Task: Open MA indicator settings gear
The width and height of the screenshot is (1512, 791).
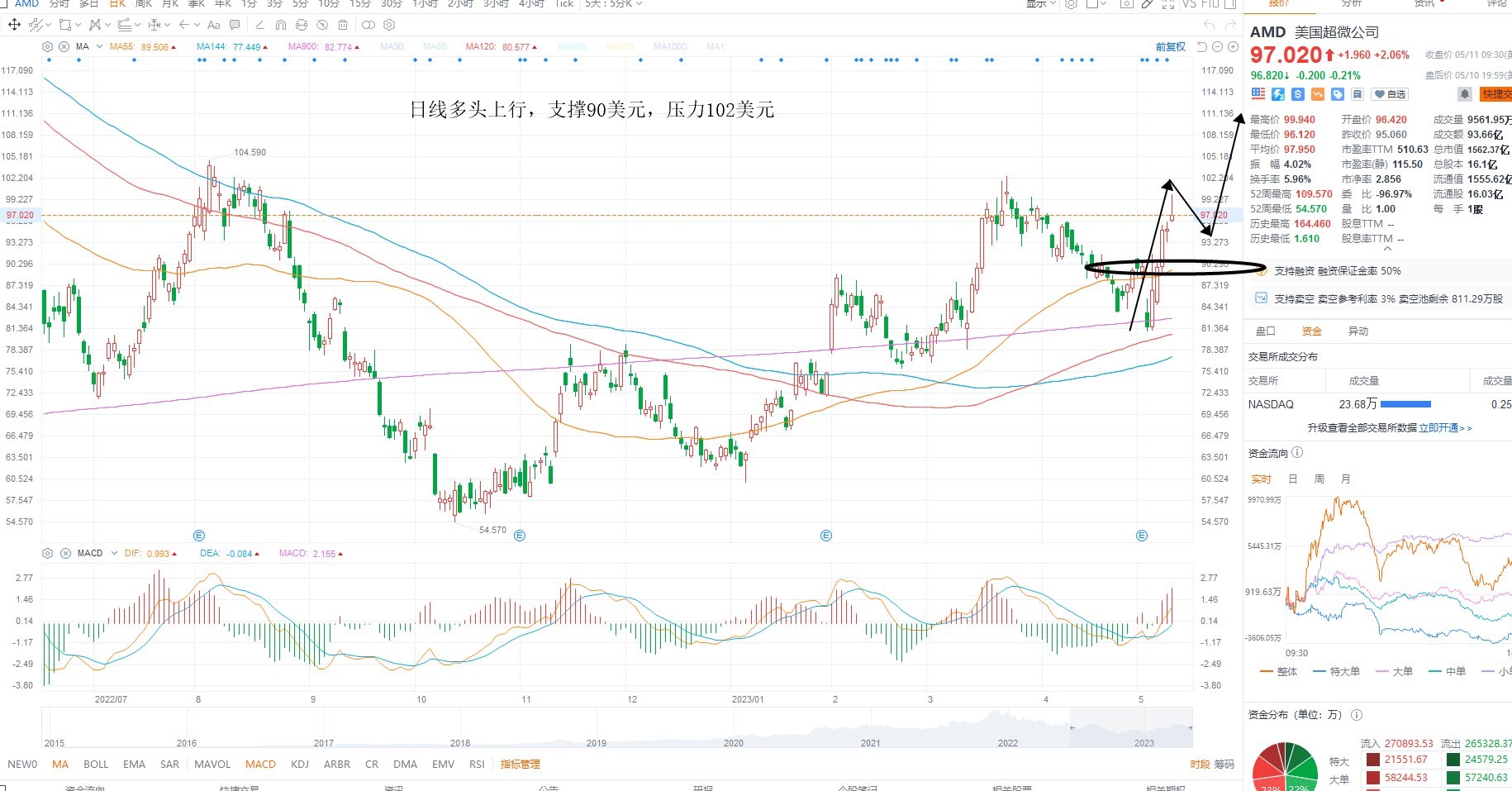Action: coord(47,46)
